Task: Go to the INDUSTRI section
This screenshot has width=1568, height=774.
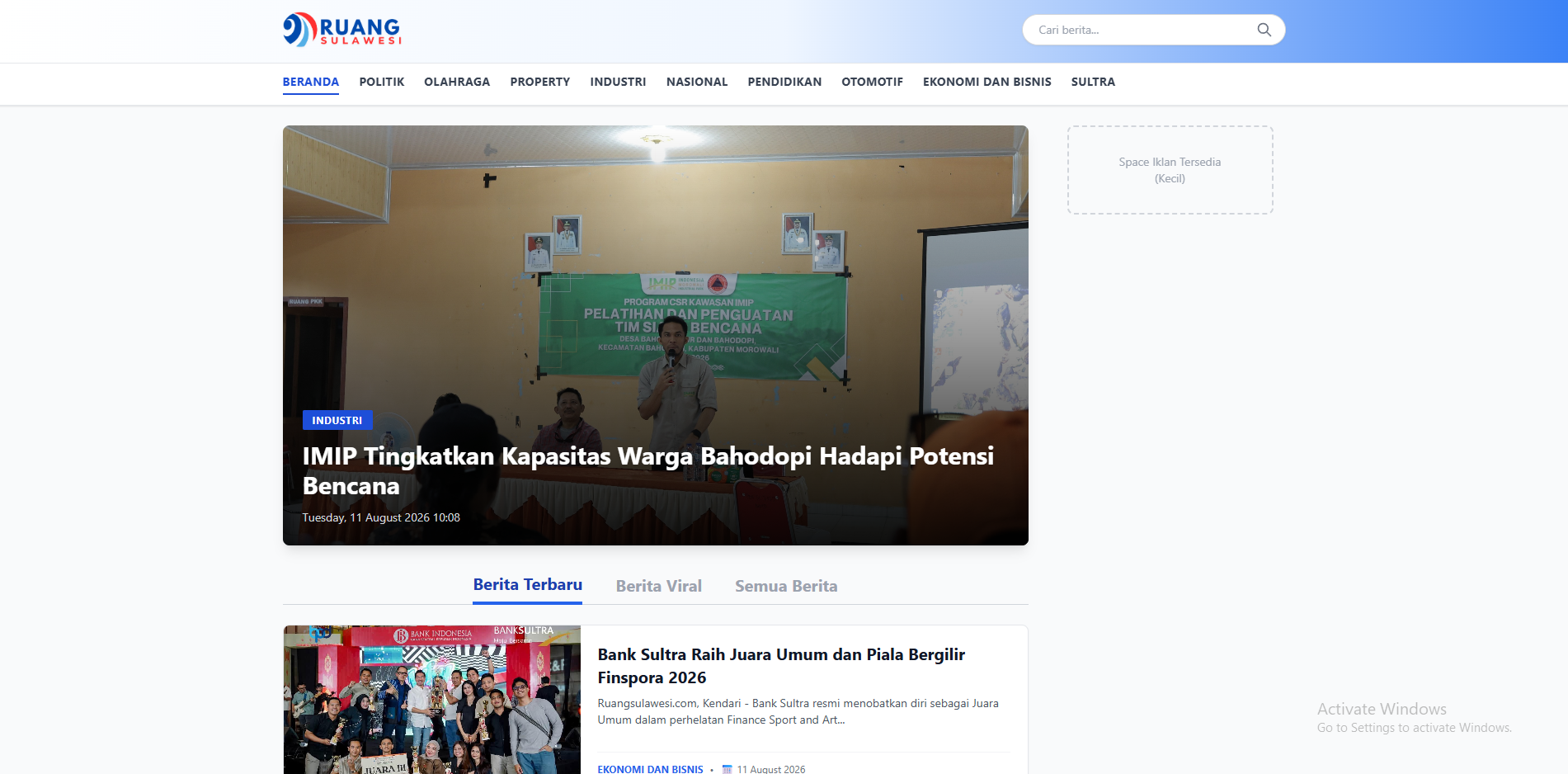Action: point(619,82)
